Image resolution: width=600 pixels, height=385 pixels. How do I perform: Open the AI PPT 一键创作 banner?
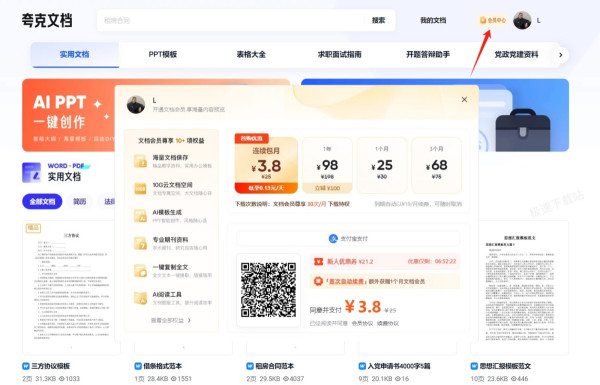[x=68, y=115]
